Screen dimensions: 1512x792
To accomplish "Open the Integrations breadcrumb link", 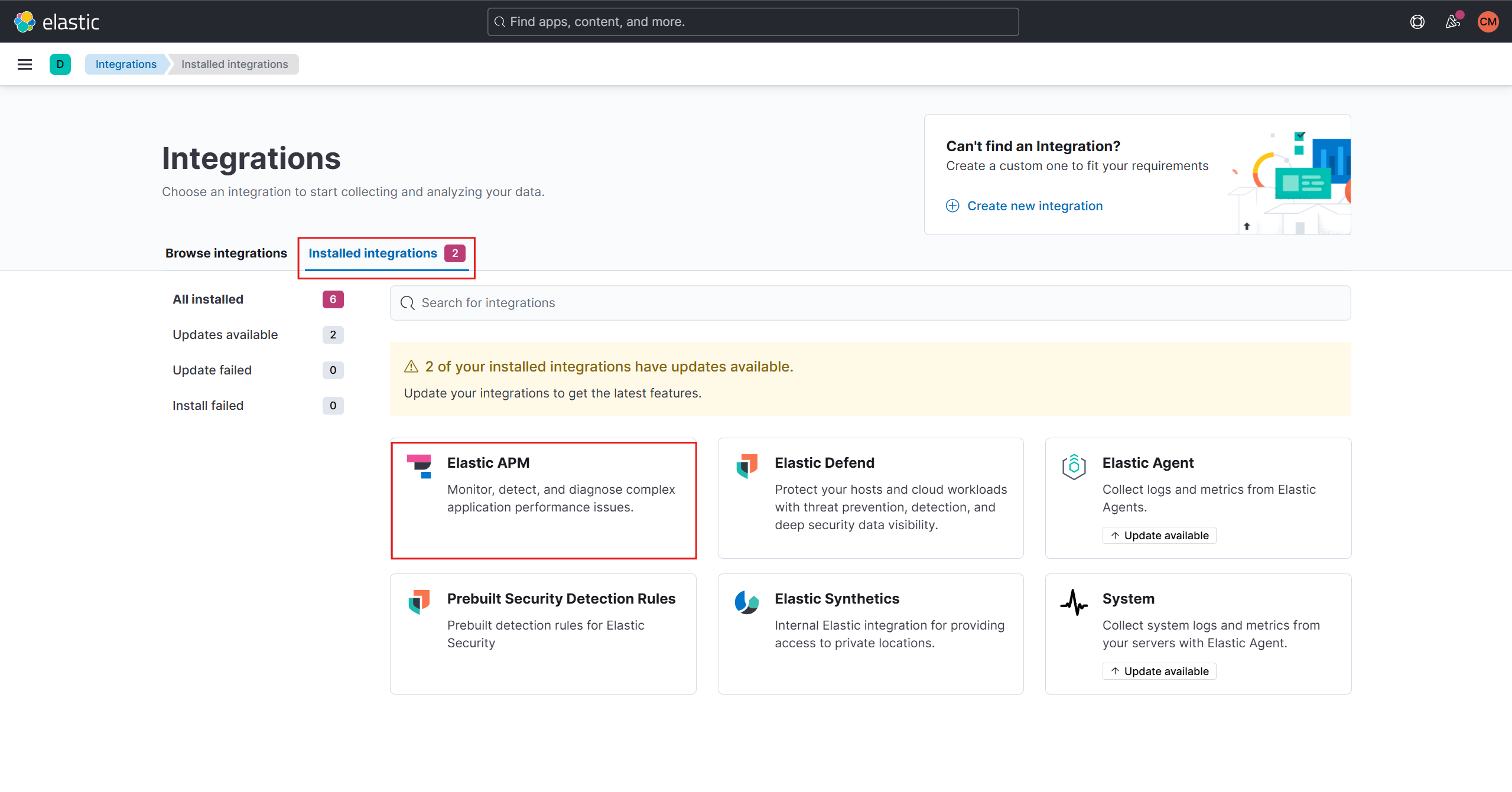I will click(x=125, y=64).
